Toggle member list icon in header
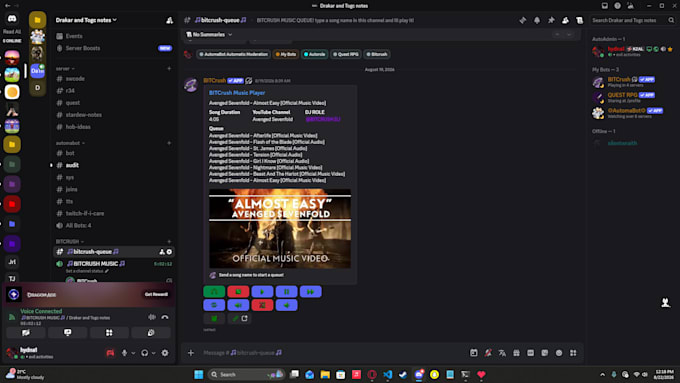 [565, 20]
